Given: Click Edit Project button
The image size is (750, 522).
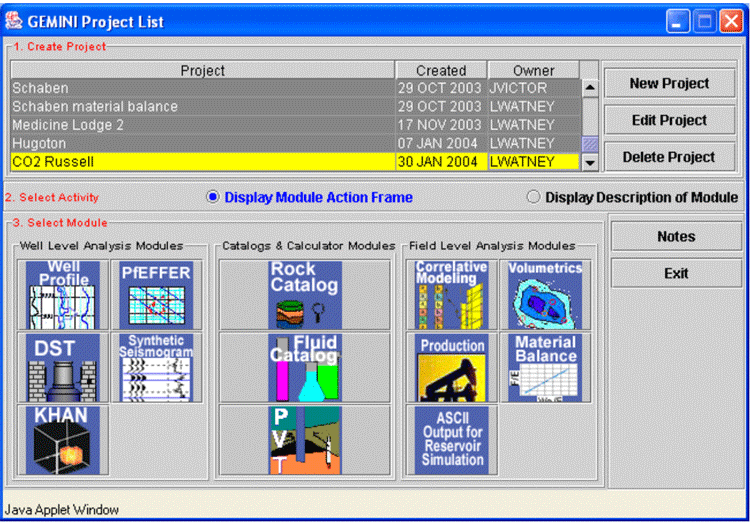Looking at the screenshot, I should (x=669, y=120).
